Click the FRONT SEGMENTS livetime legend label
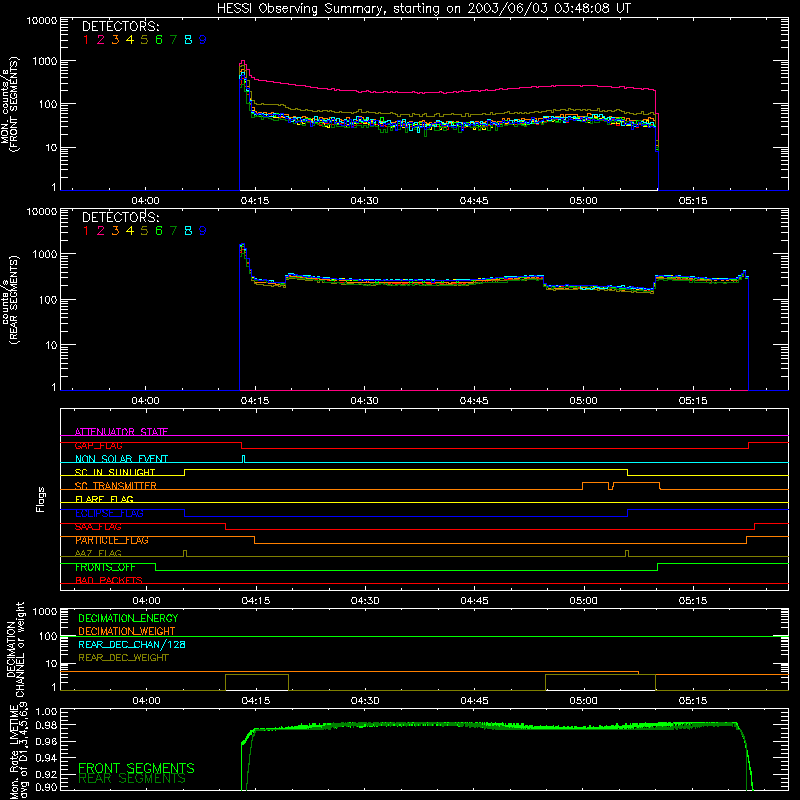Image resolution: width=800 pixels, height=800 pixels. [136, 768]
